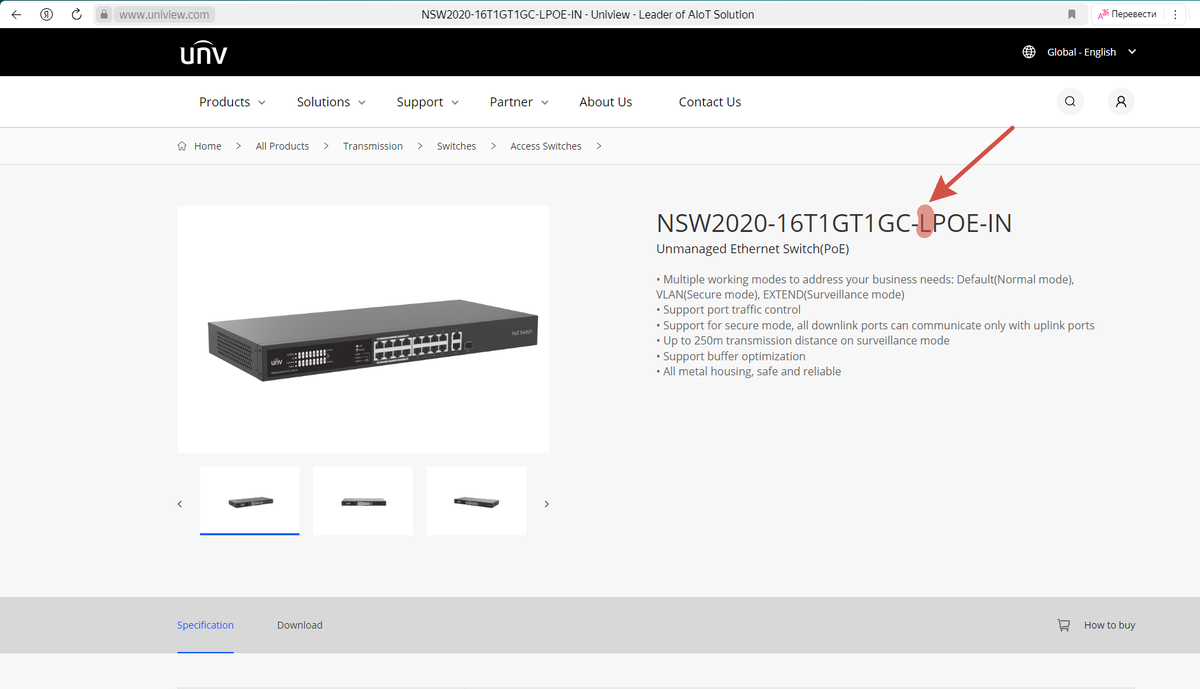Click the Unmanaged Ethernet Switch(PoE) subtitle
This screenshot has height=689, width=1200.
(753, 249)
